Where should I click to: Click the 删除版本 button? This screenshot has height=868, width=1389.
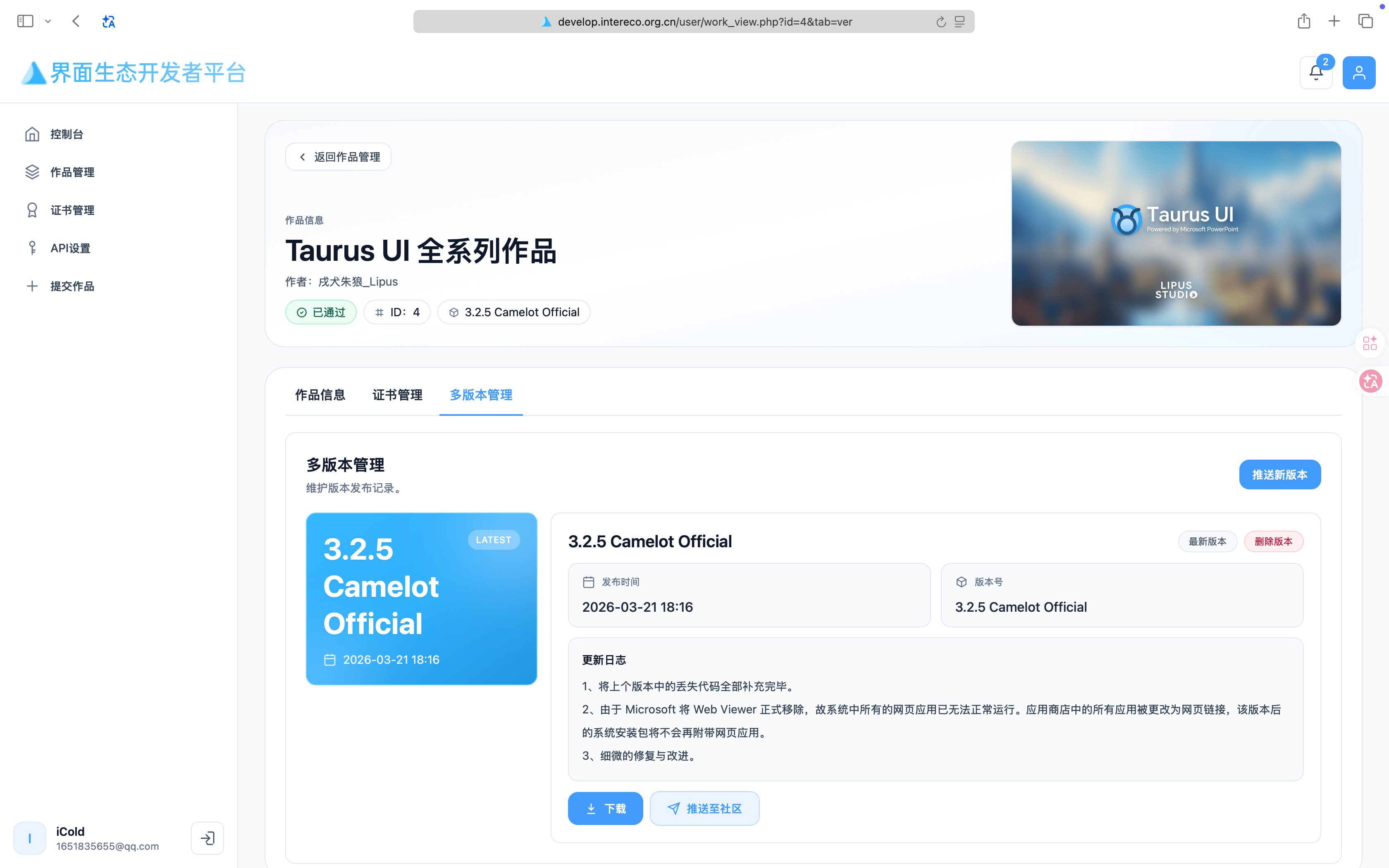pos(1274,541)
